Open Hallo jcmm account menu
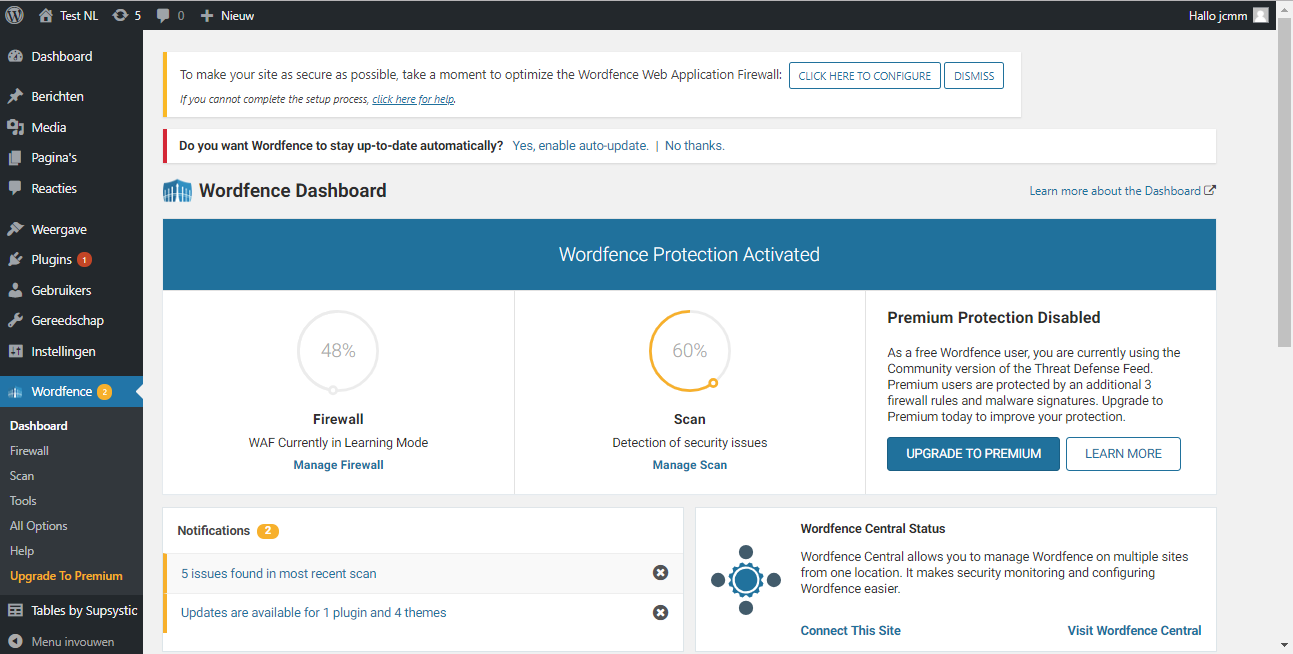 (1228, 15)
